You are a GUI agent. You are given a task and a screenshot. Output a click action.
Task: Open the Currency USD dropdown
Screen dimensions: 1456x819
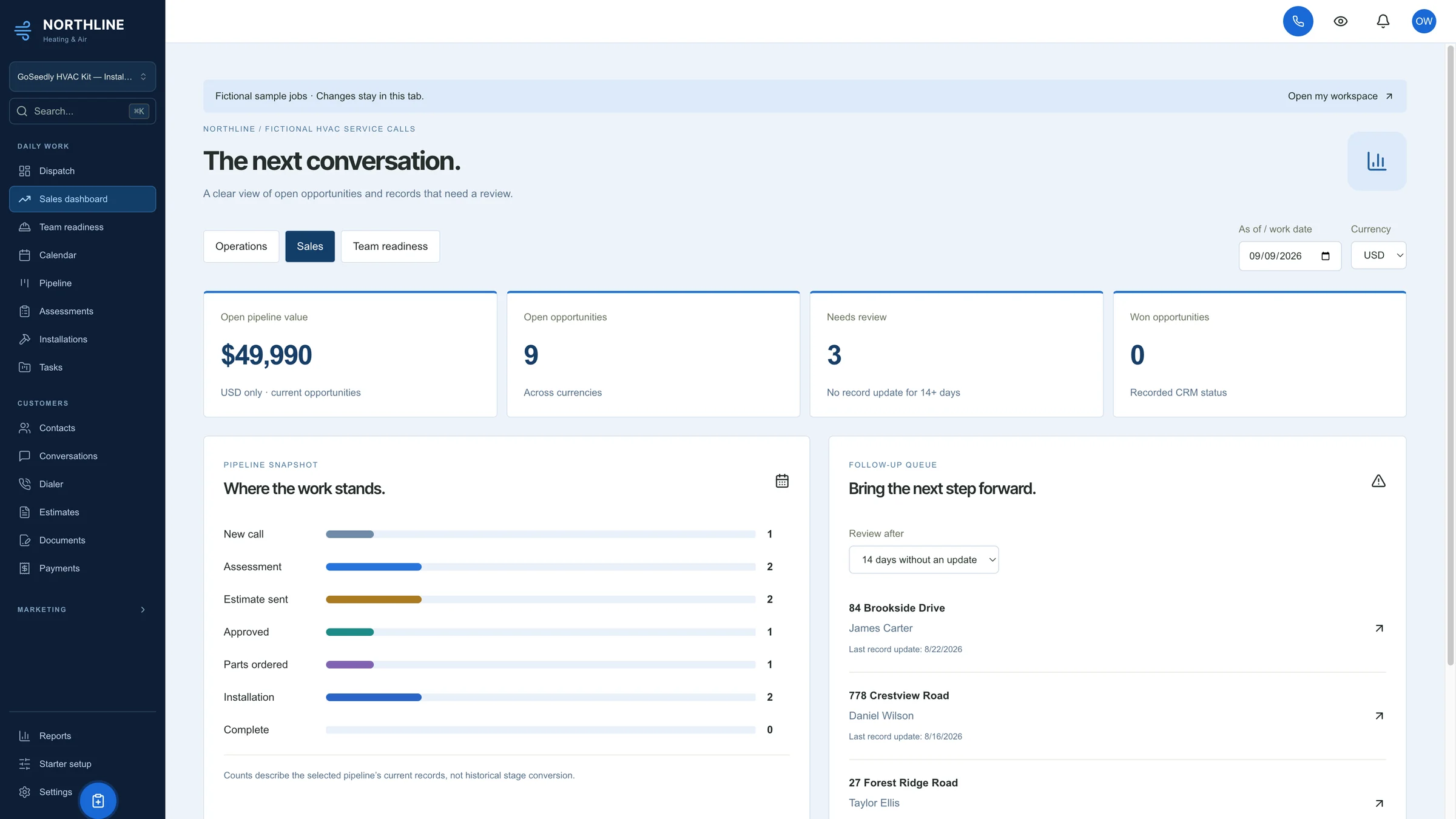[1378, 255]
